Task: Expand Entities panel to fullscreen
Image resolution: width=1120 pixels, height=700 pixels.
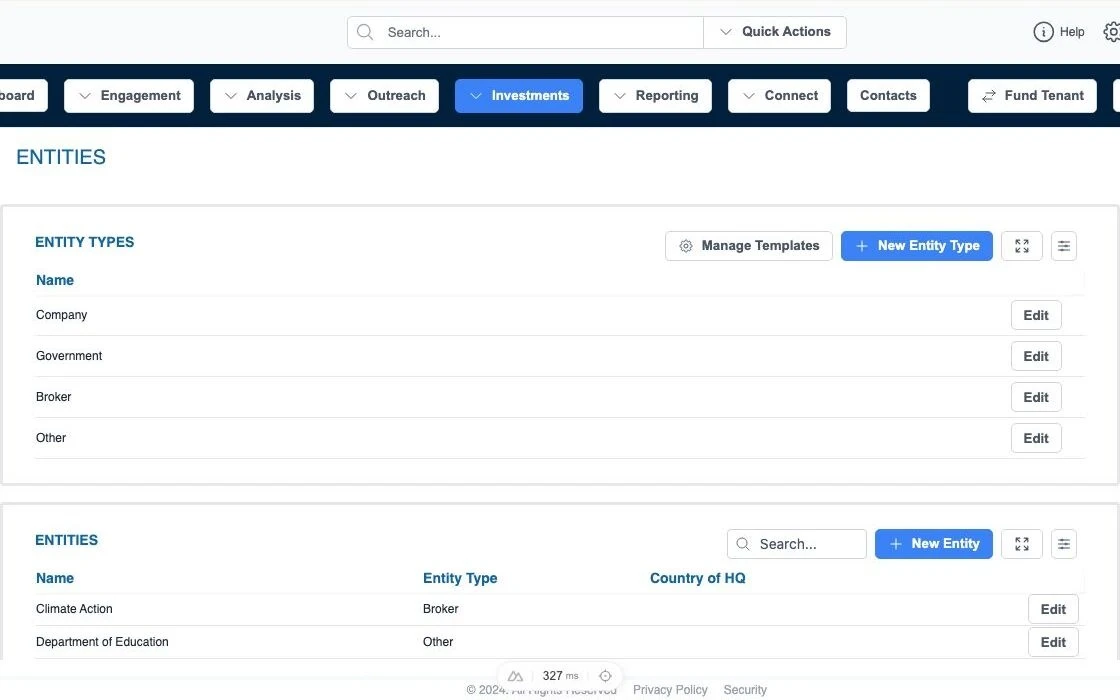Action: coord(1021,544)
